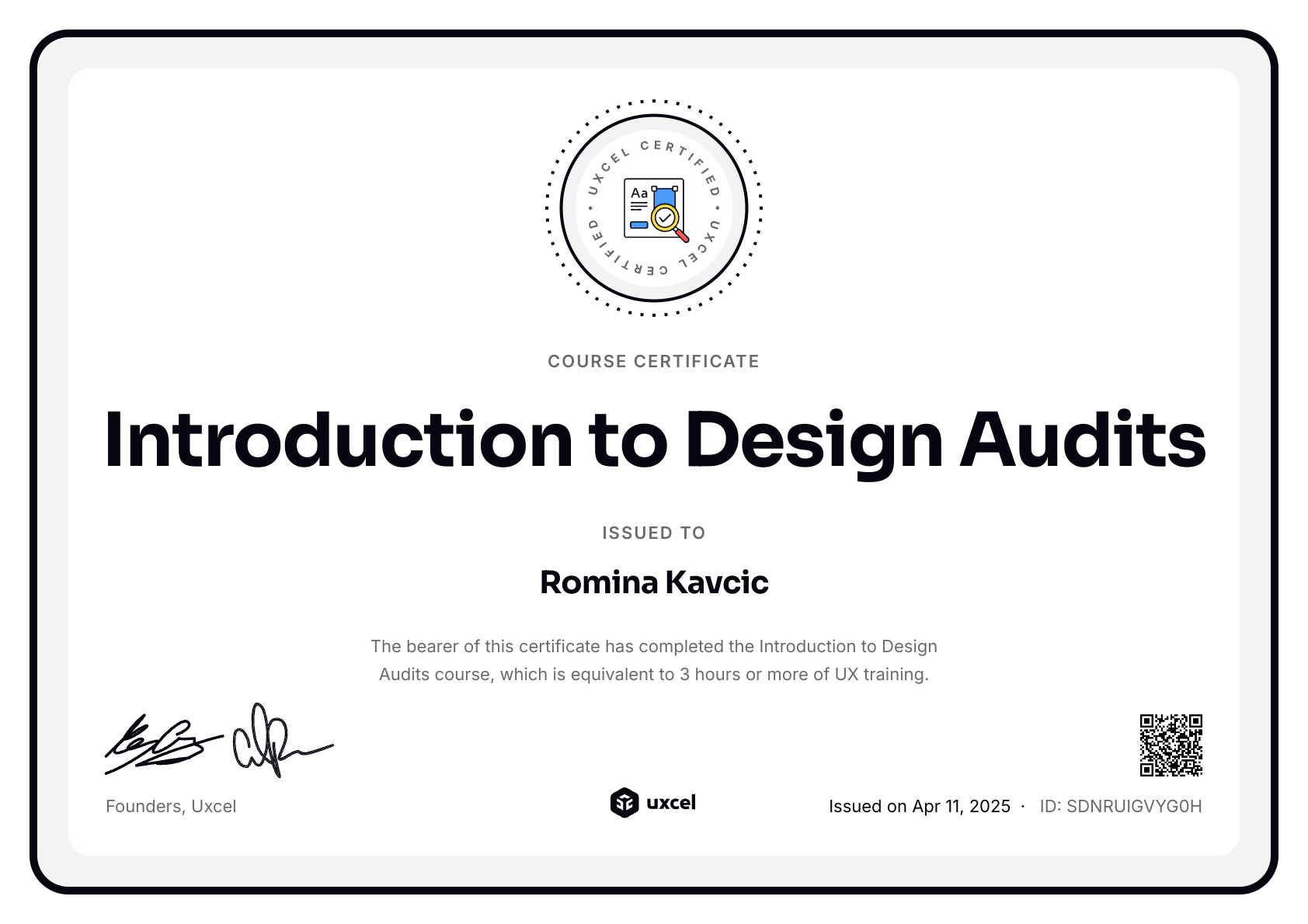Click the yellow checkmark circle in the badge
1308x924 pixels.
pos(665,215)
